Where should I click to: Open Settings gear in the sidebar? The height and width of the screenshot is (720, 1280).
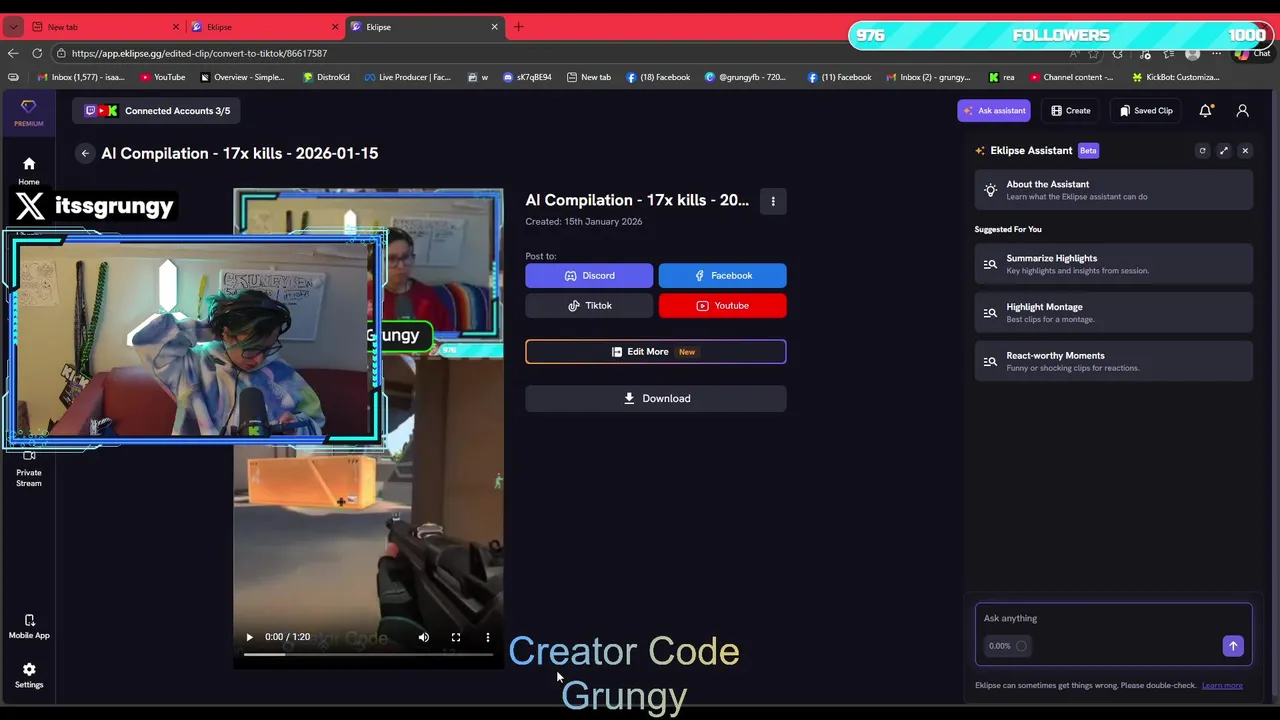tap(29, 675)
